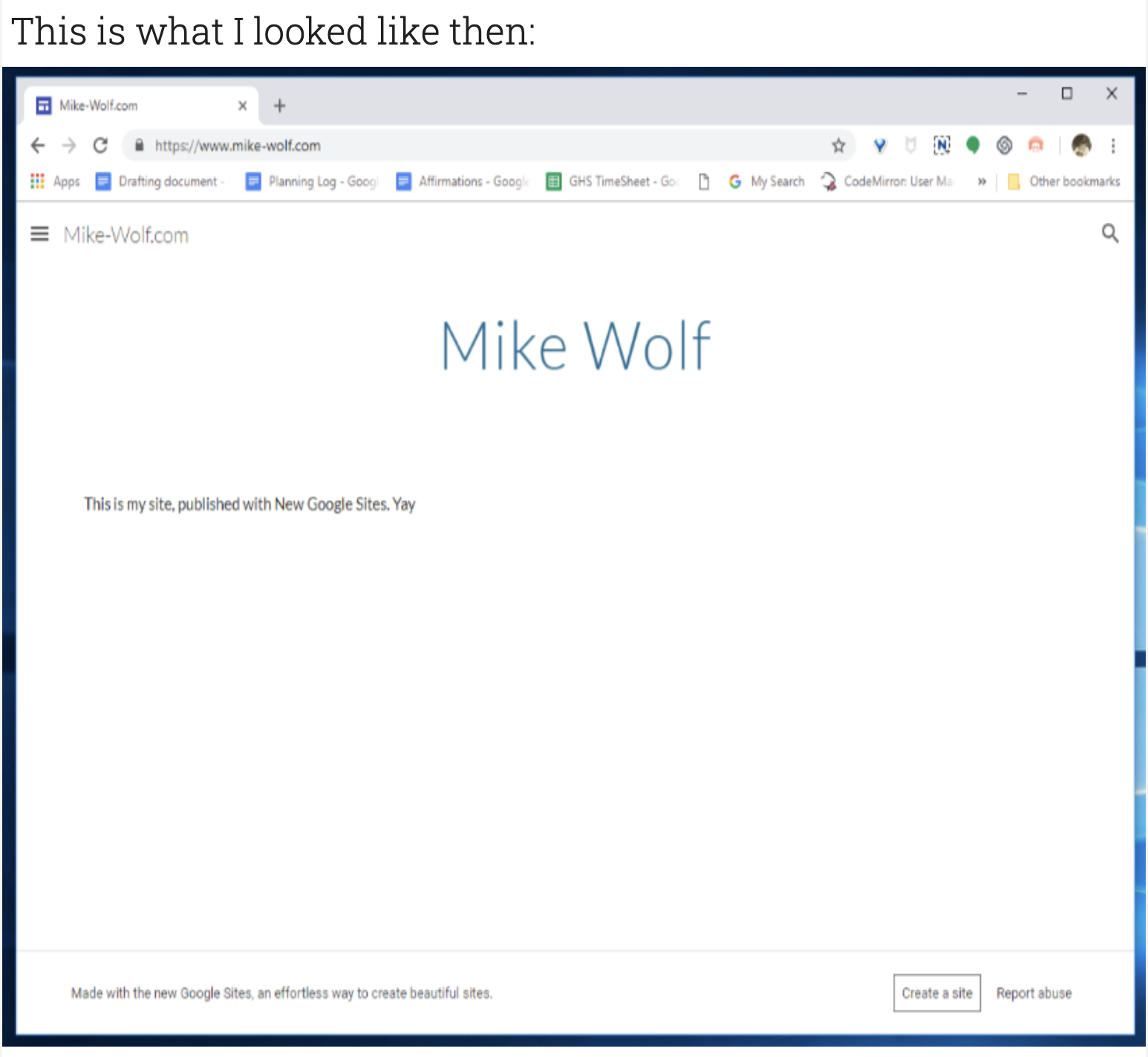Open the search on Mike-Wolf.com site
1148x1057 pixels.
[x=1110, y=234]
